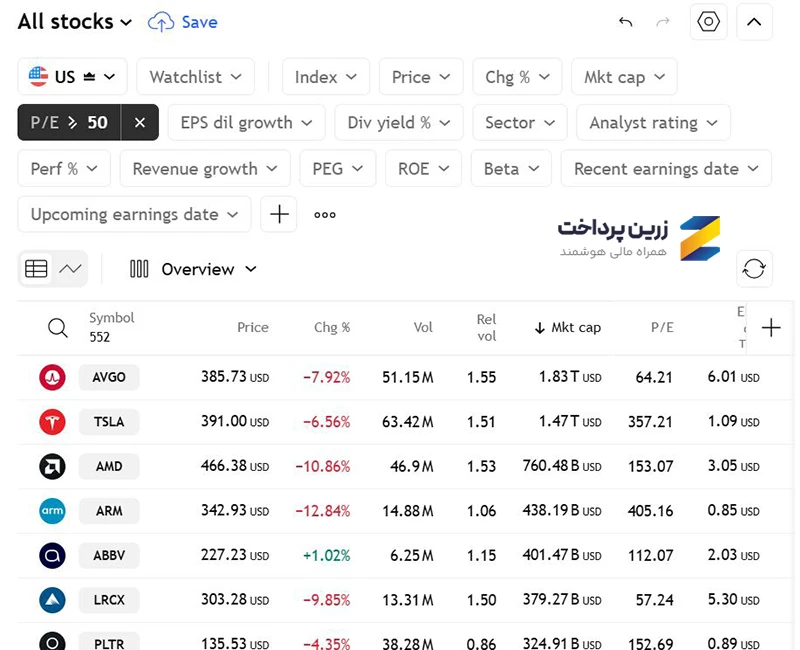This screenshot has height=650, width=800.
Task: Save the current screen
Action: point(183,22)
